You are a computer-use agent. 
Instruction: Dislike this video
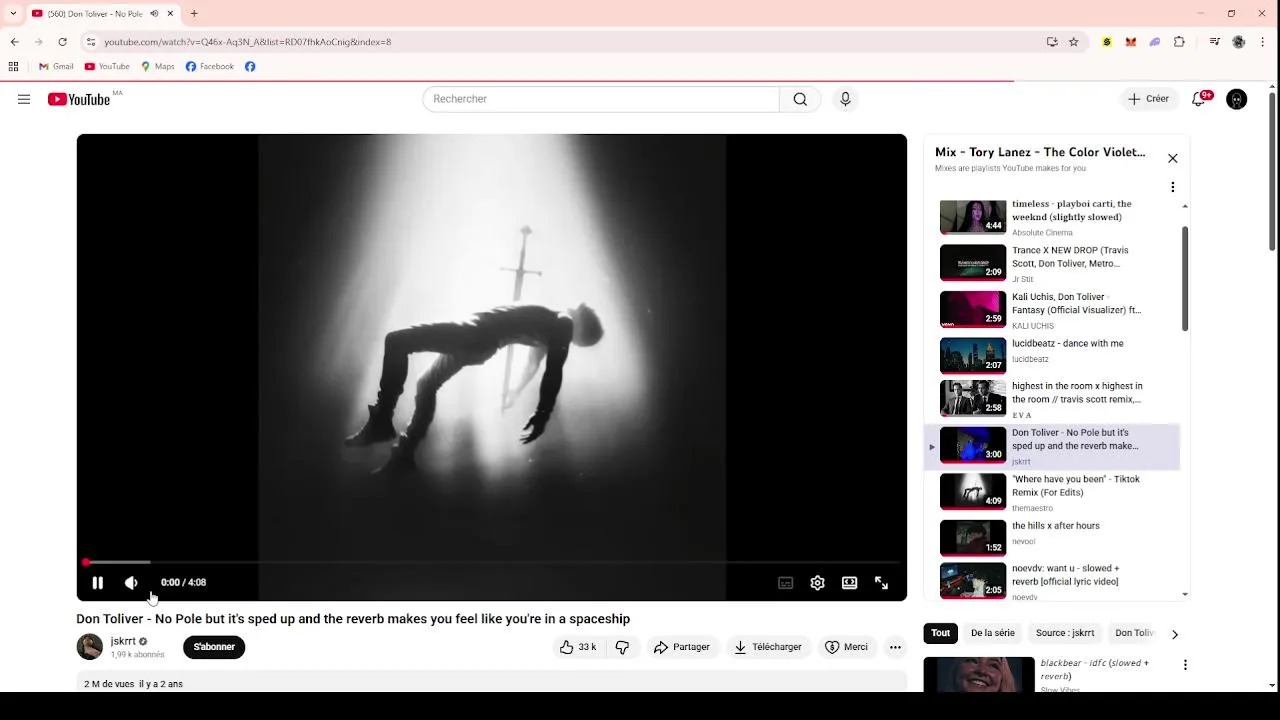622,647
